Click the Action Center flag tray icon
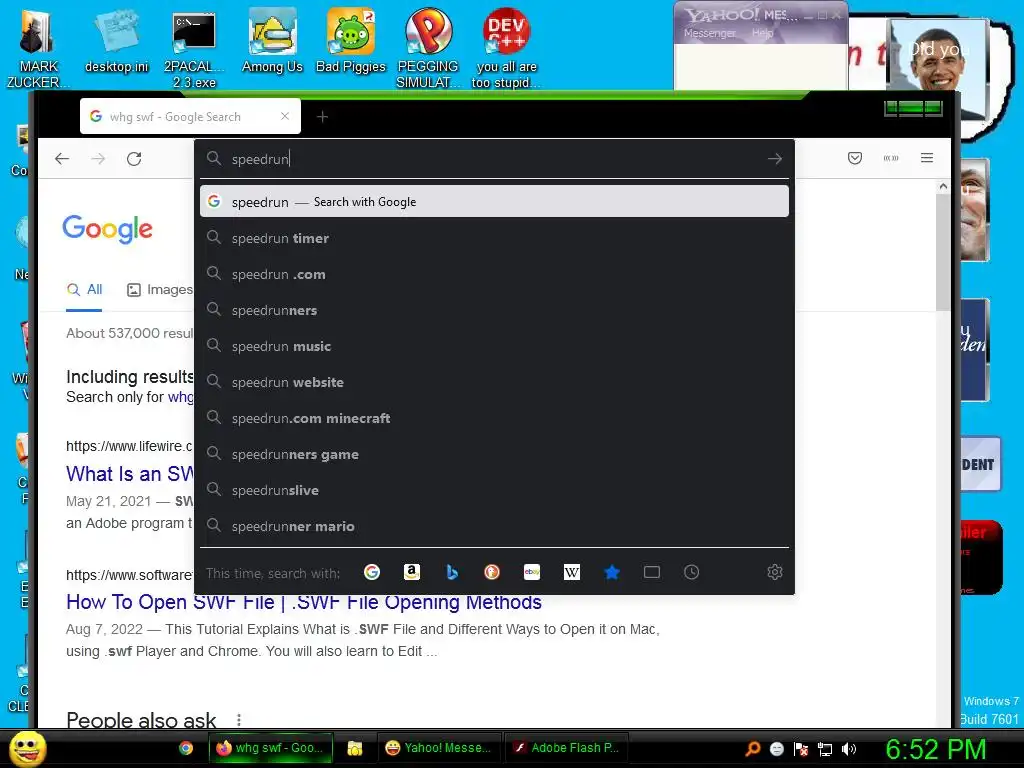1024x768 pixels. point(801,749)
